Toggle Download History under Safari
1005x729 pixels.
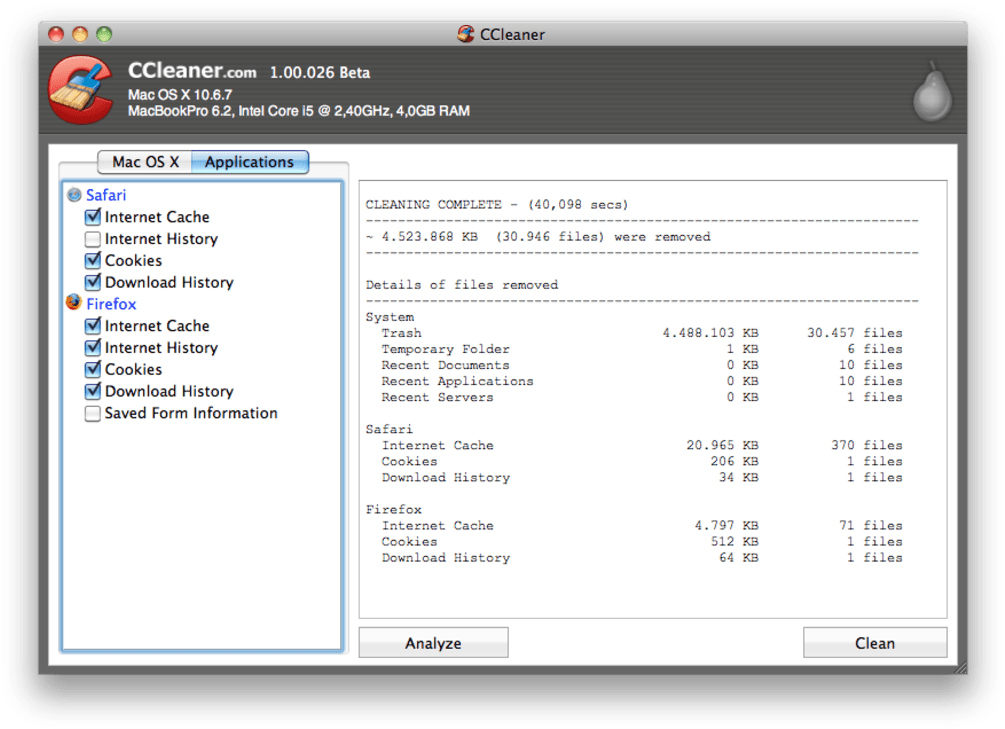(x=92, y=282)
